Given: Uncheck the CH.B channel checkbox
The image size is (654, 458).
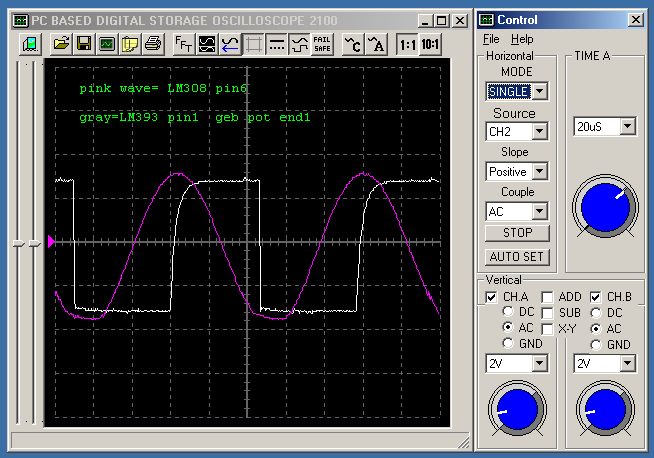Looking at the screenshot, I should tap(596, 297).
